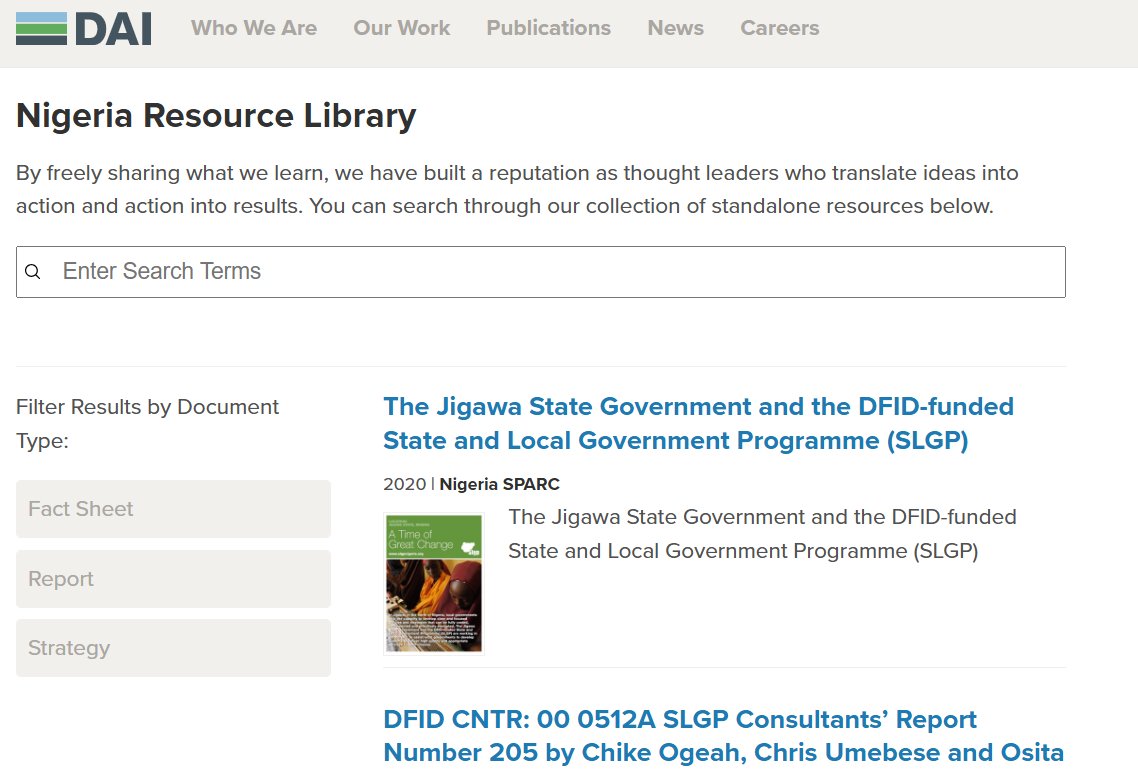Click the Nigeria Resource Library heading
This screenshot has width=1138, height=772.
tap(216, 116)
